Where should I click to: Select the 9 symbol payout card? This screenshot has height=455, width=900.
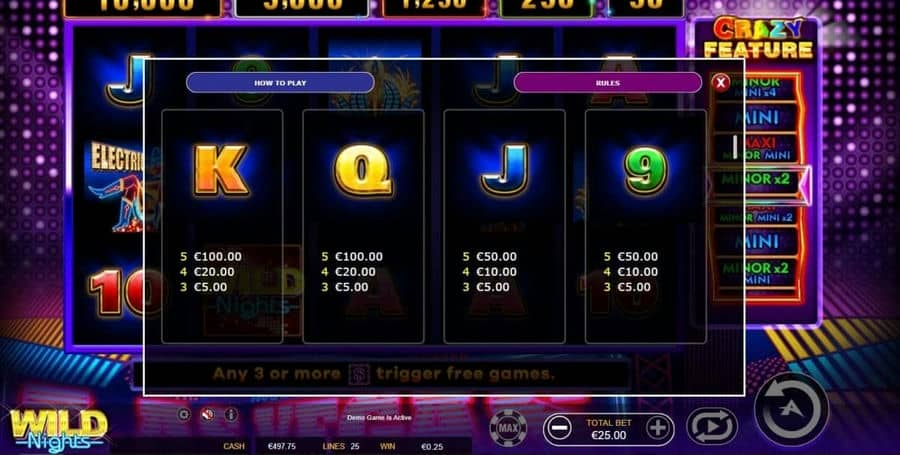pos(646,227)
